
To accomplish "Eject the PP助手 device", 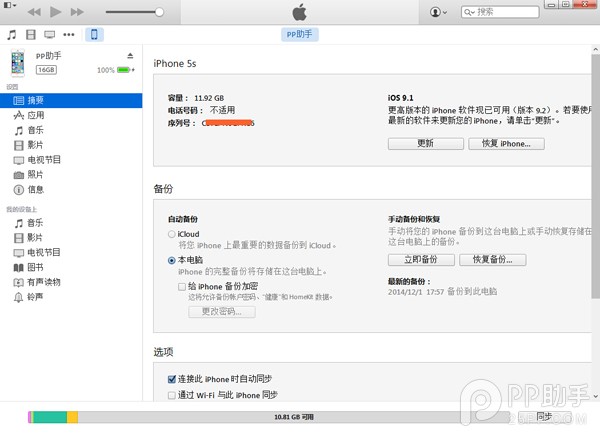I will tap(130, 55).
